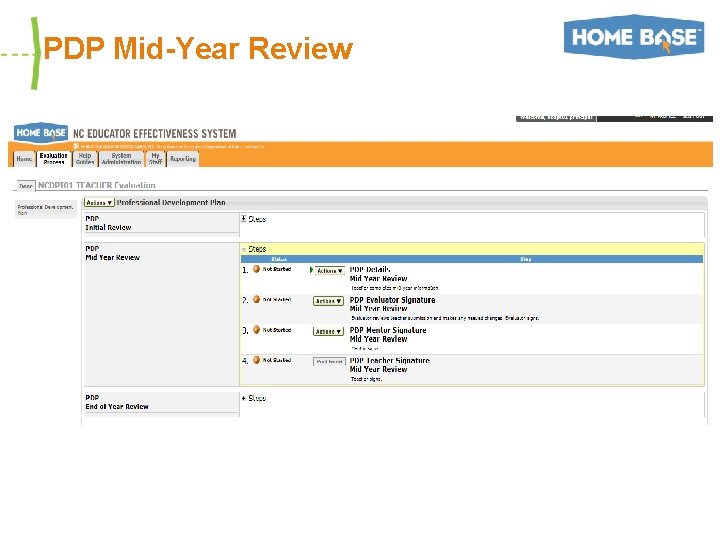
Task: Click the Home Base logo in the app header
Action: (x=41, y=133)
